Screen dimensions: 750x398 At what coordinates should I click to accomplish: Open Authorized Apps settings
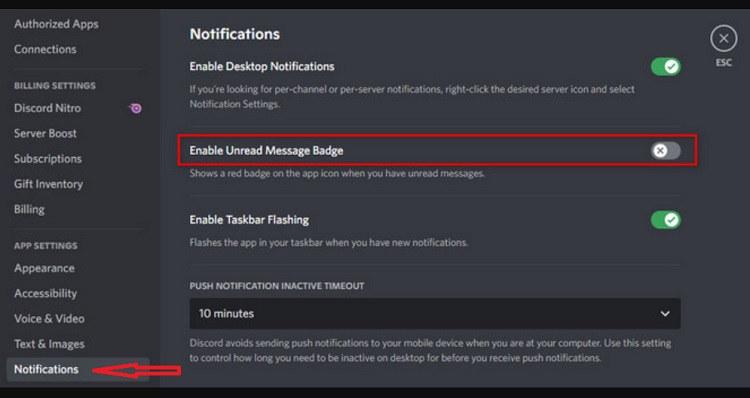[56, 24]
